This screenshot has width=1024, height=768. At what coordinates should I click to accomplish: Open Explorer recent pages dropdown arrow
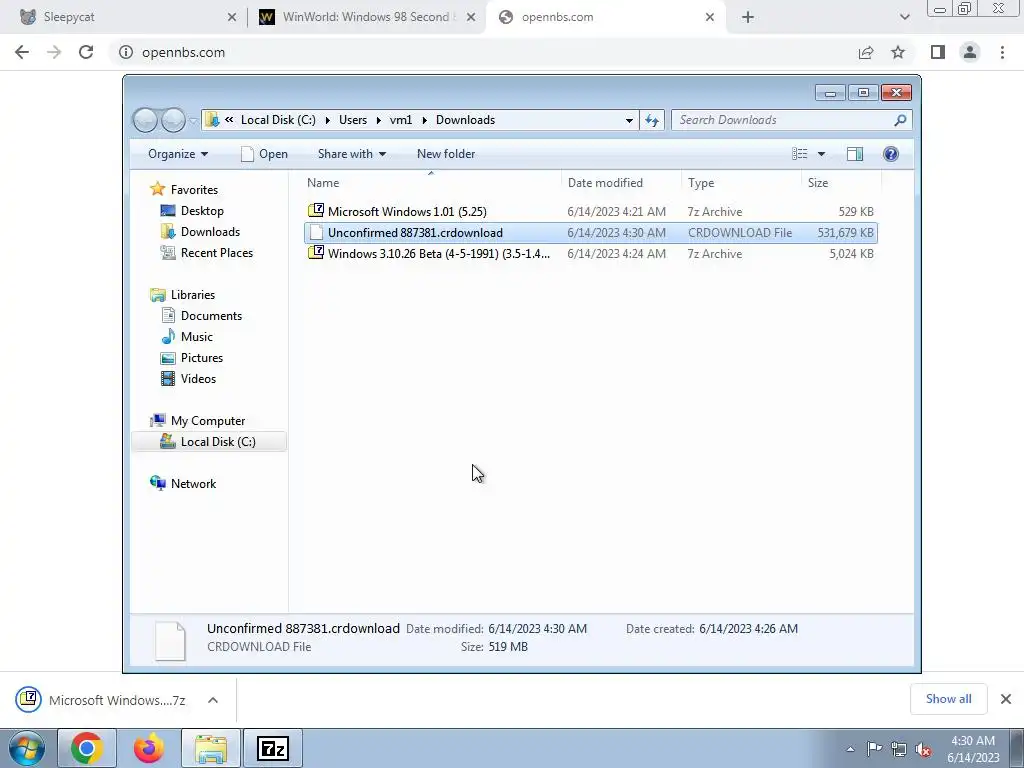[193, 120]
